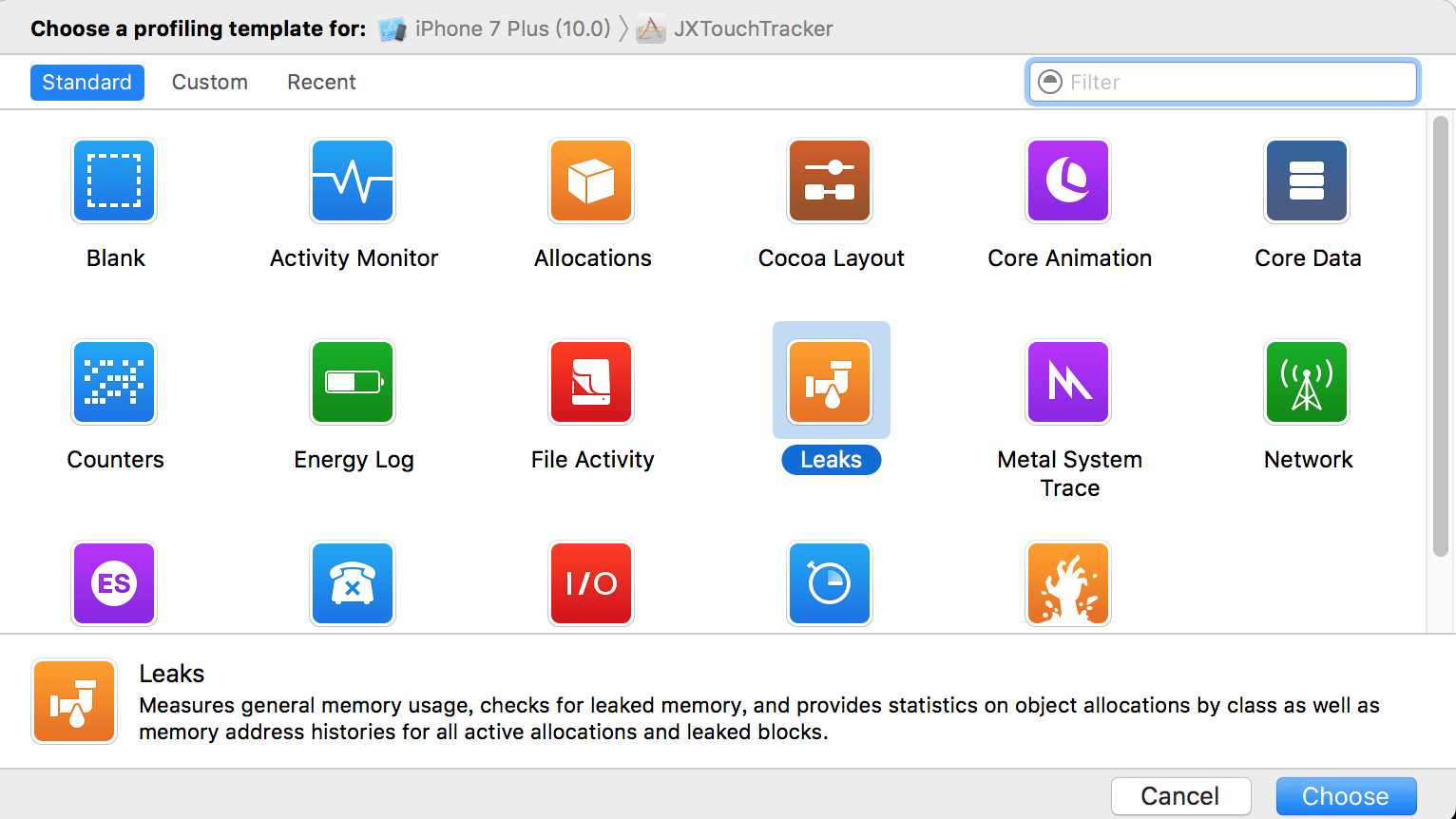This screenshot has width=1456, height=819.
Task: Select the red I/O template icon
Action: click(591, 583)
